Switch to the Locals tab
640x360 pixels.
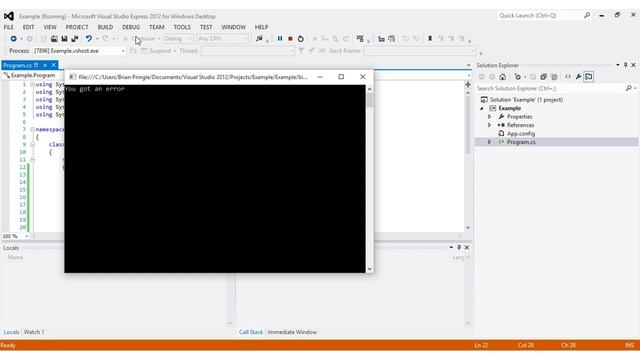[x=11, y=332]
